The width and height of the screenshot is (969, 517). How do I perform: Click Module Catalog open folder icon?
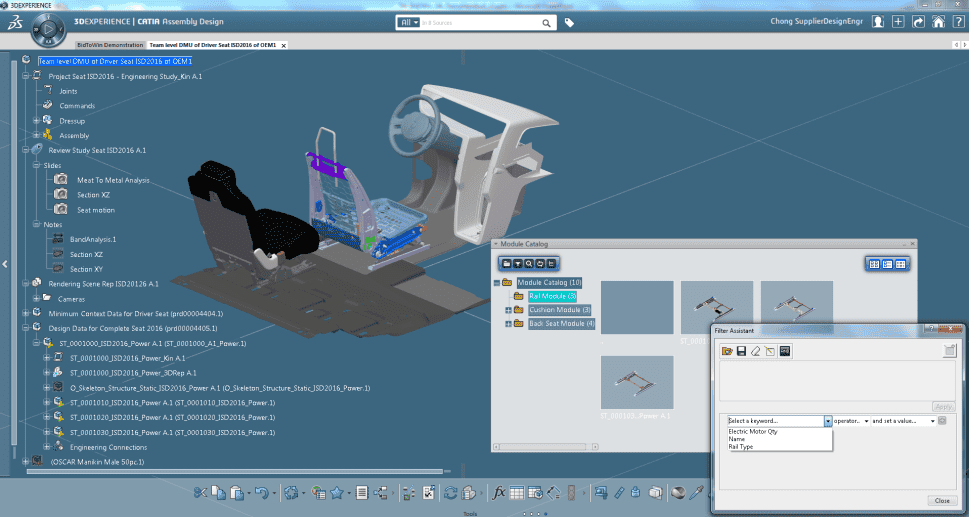pos(506,263)
